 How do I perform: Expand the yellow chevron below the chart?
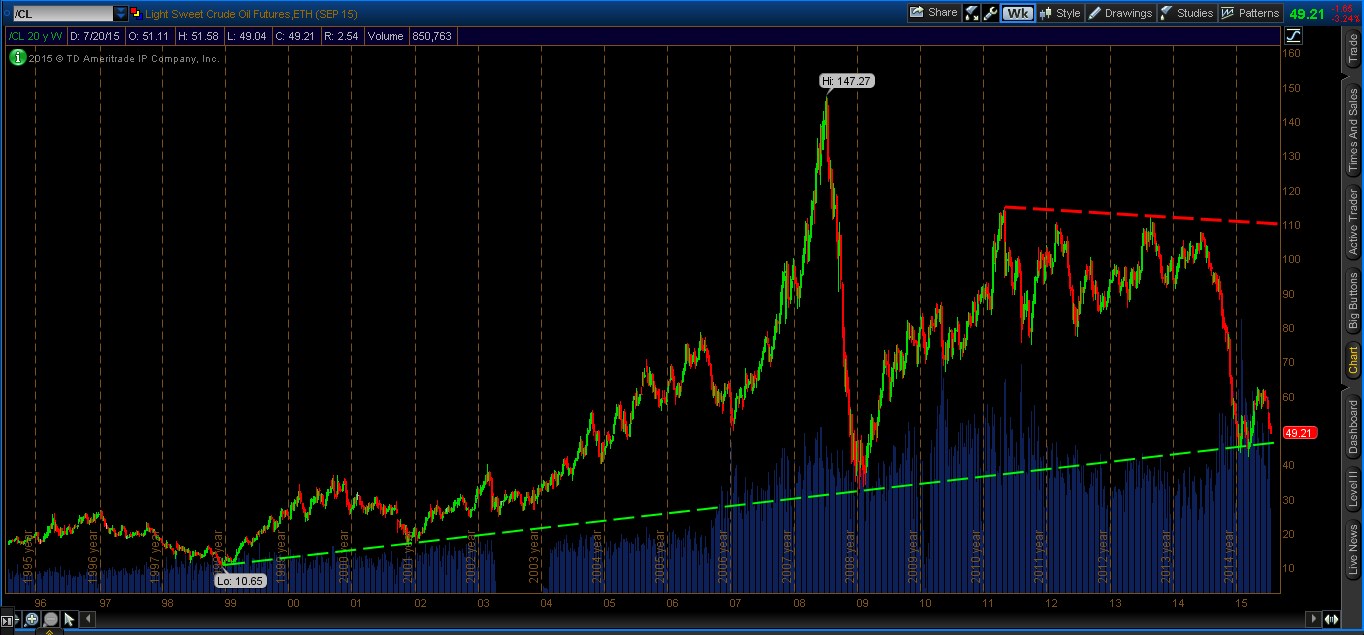(x=50, y=632)
